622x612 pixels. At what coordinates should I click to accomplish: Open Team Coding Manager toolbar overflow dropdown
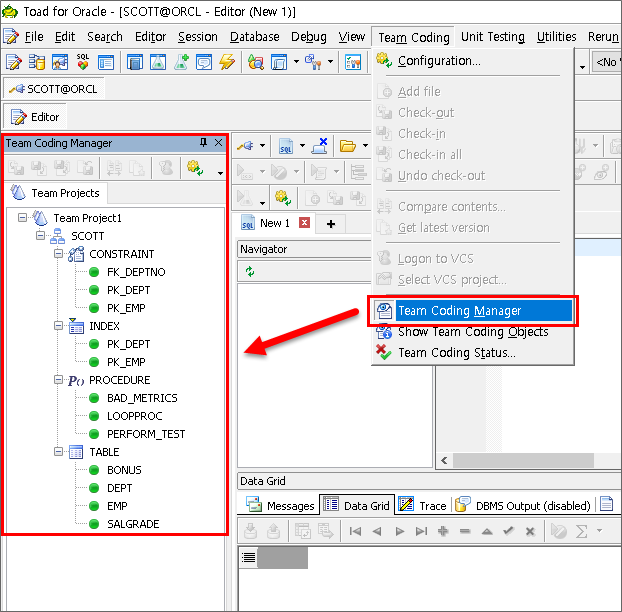pyautogui.click(x=220, y=173)
